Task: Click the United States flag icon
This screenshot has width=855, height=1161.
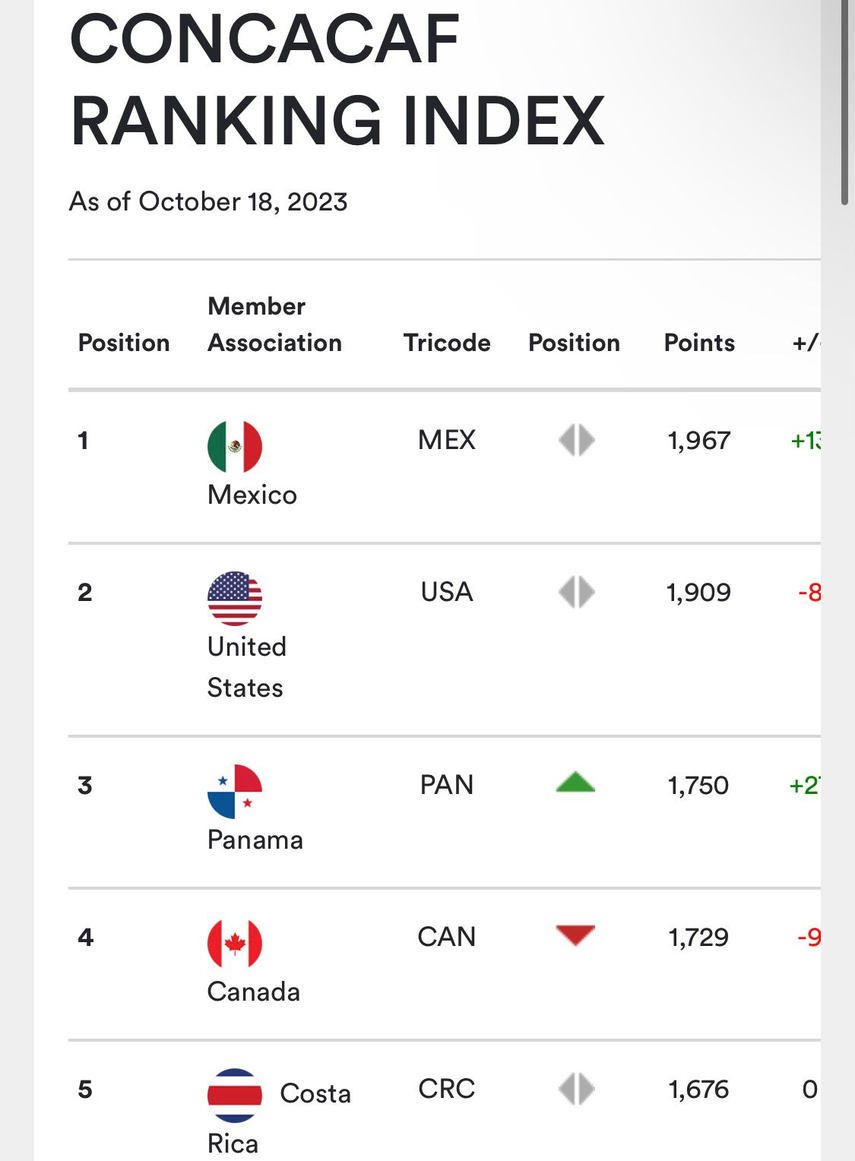Action: click(234, 597)
